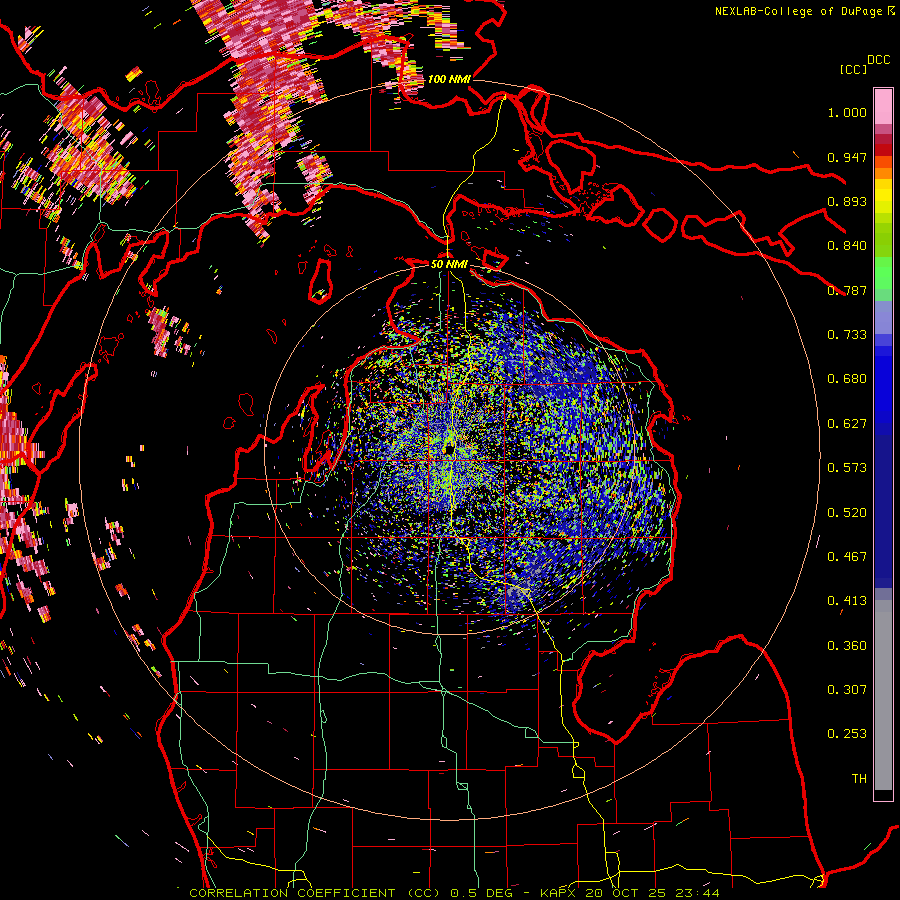Viewport: 900px width, 900px height.
Task: Select the 0.573 legend value
Action: coord(847,468)
